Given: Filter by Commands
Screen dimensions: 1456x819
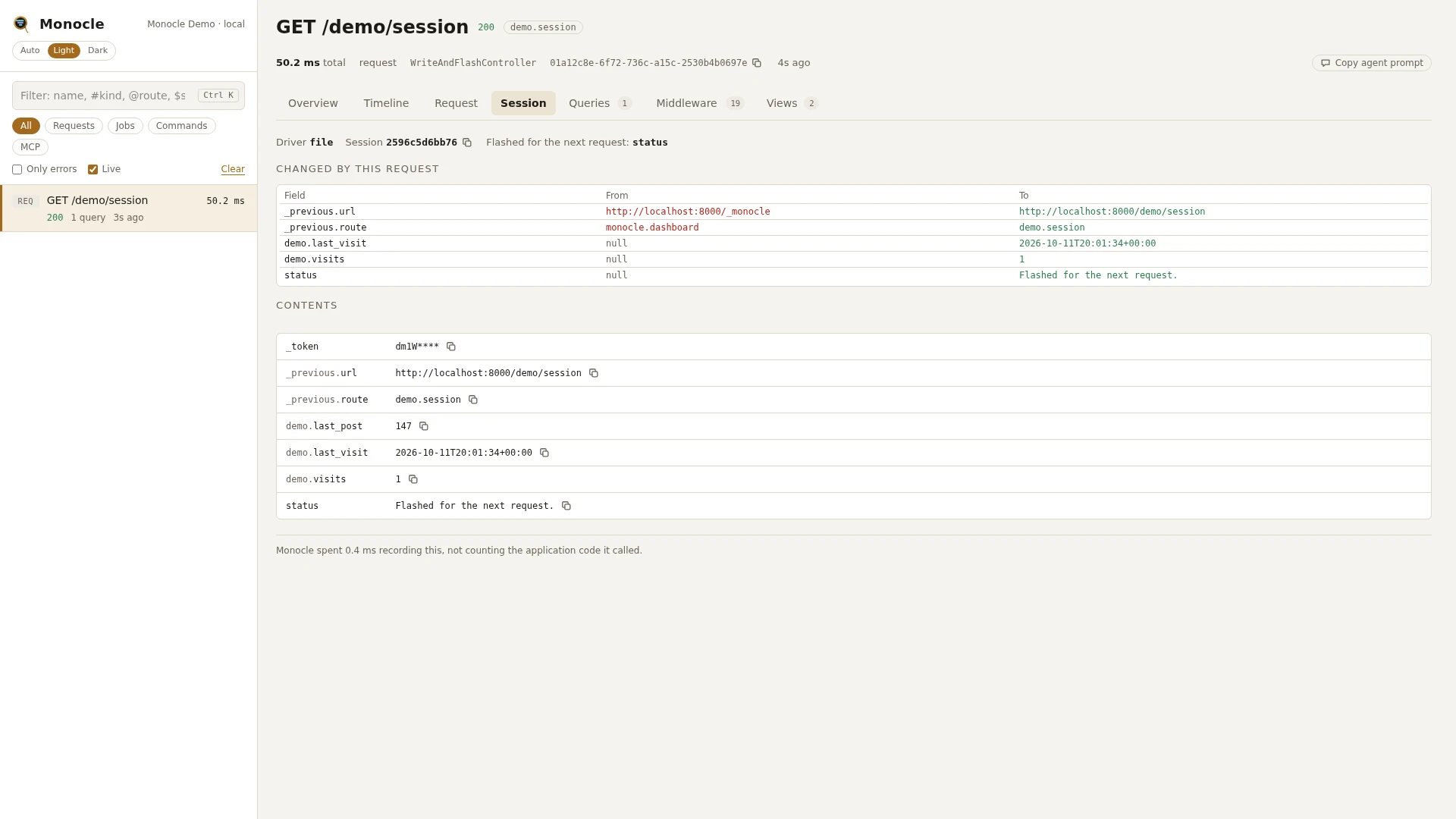Looking at the screenshot, I should (181, 126).
